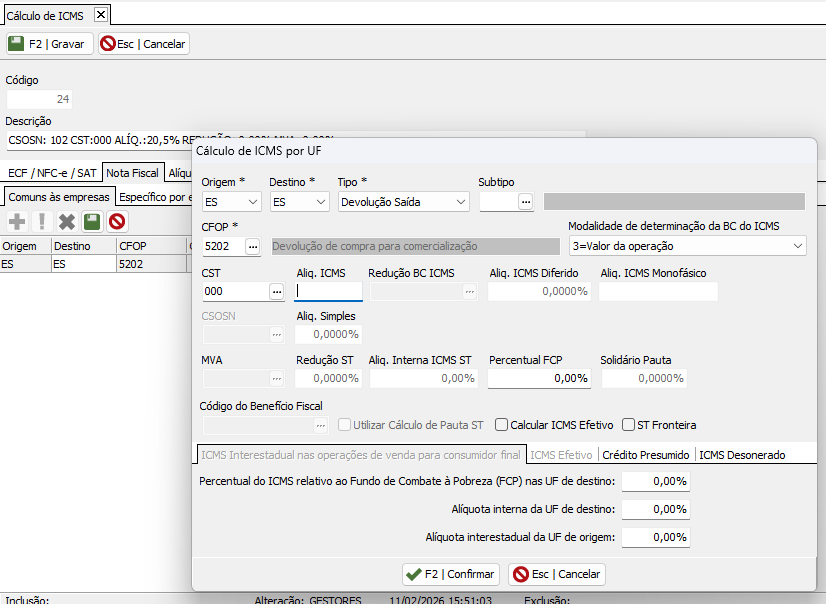Click the X delete icon in grid toolbar

[67, 221]
